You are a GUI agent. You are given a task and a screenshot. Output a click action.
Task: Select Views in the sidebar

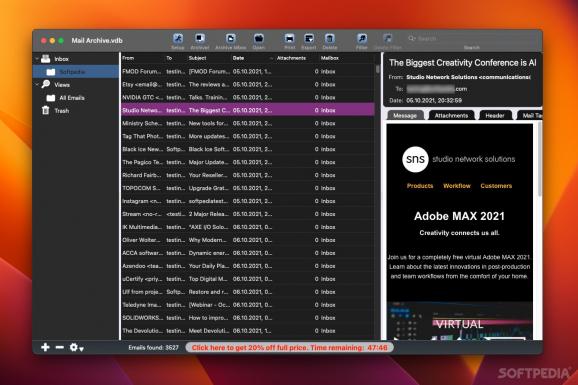coord(62,85)
